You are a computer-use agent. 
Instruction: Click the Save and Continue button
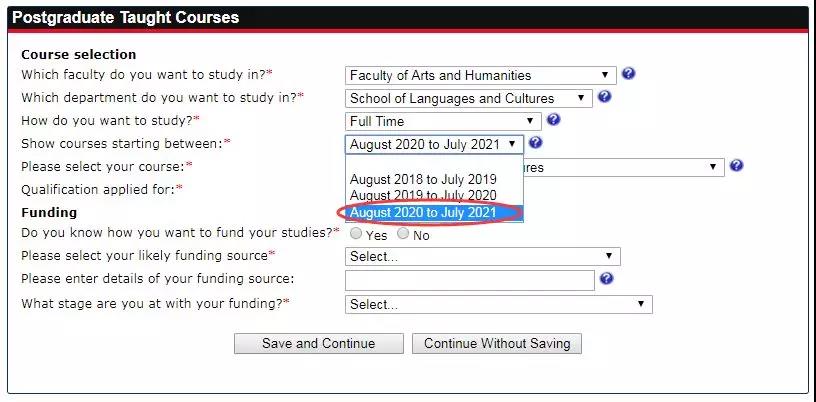click(318, 343)
